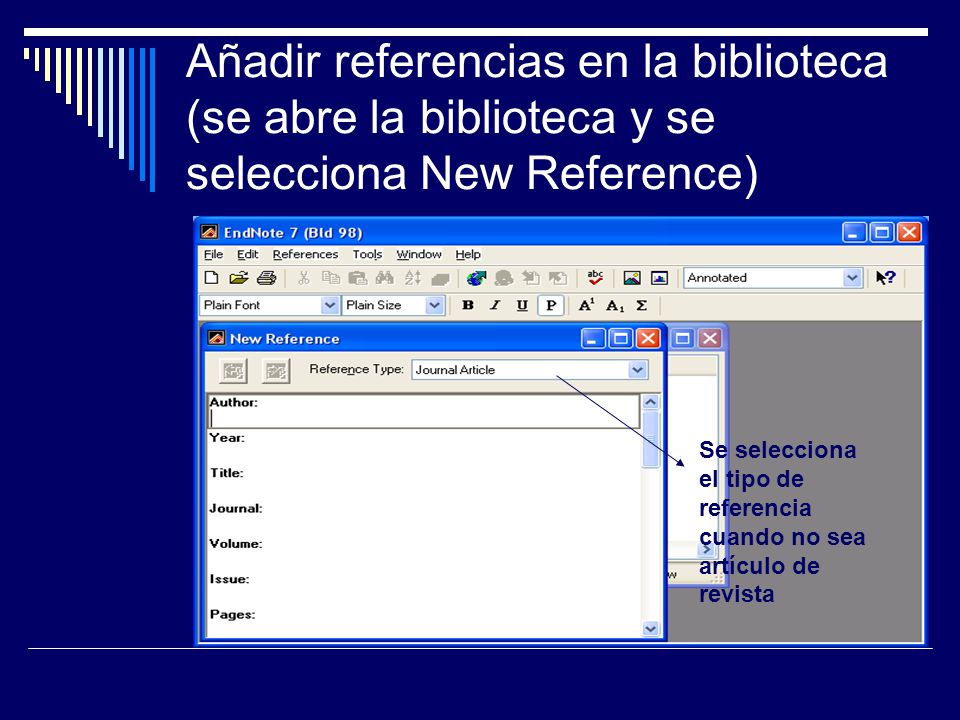The image size is (960, 720).
Task: Click the Spell Check abc icon
Action: coord(595,277)
